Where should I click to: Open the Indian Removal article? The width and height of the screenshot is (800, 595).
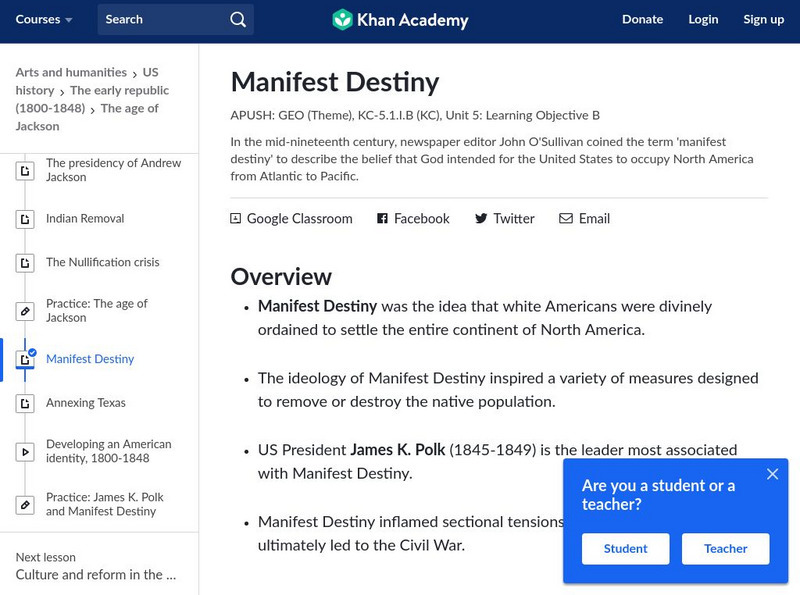tap(85, 218)
